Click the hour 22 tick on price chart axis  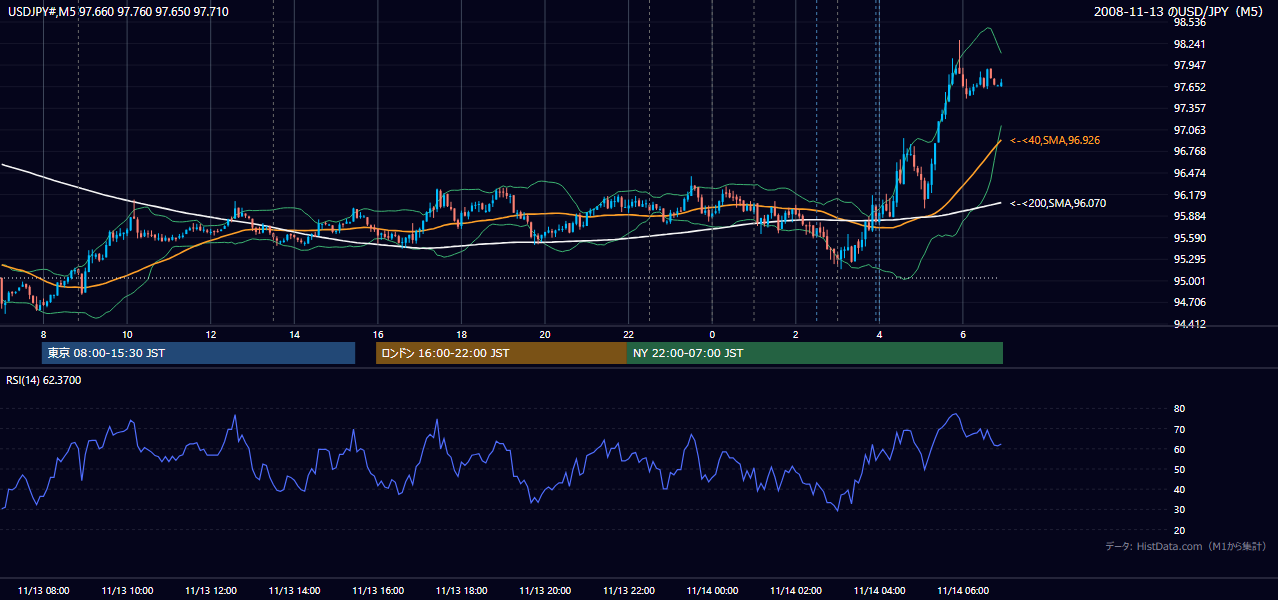click(x=628, y=333)
